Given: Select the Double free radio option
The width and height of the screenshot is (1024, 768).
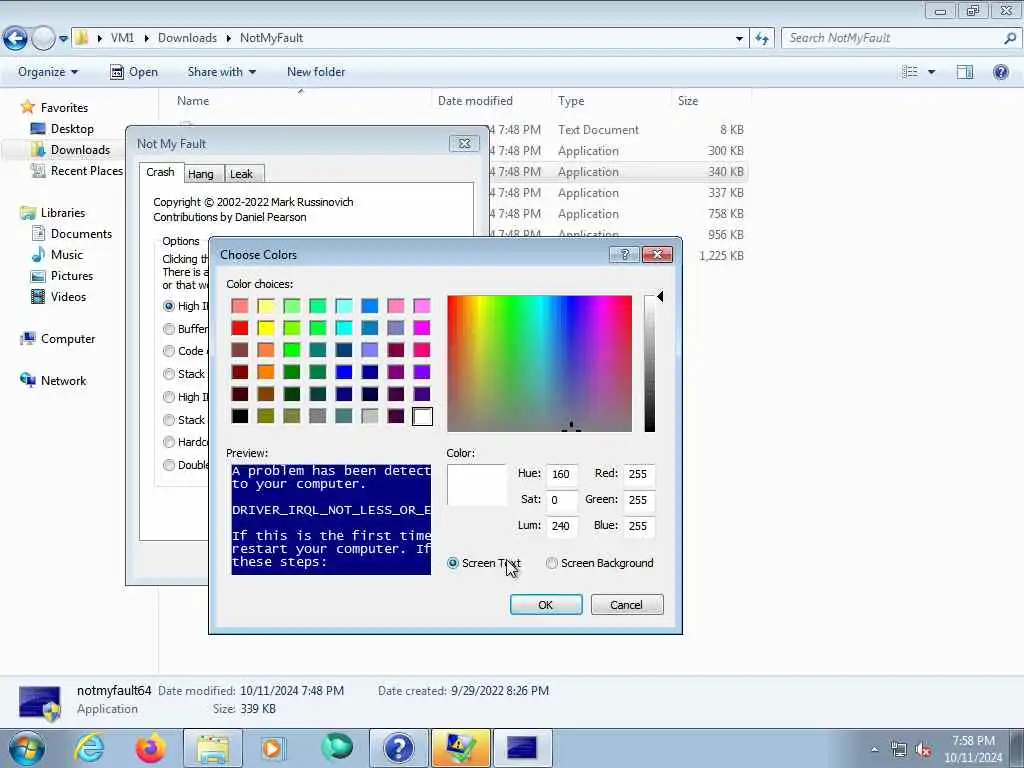Looking at the screenshot, I should (x=169, y=465).
